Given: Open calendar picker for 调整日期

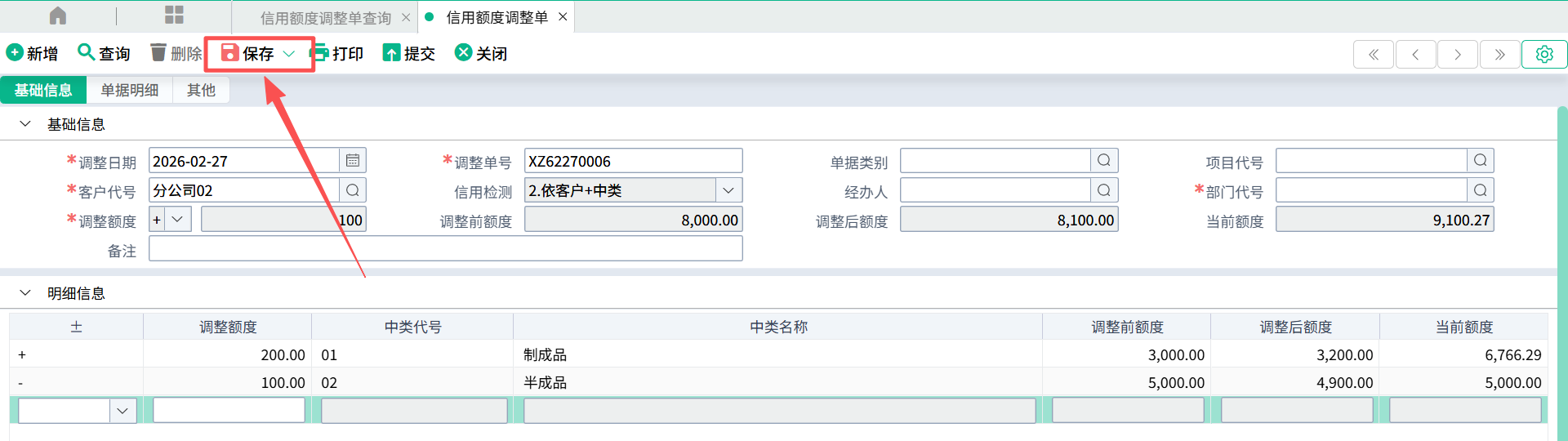Looking at the screenshot, I should click(x=353, y=161).
